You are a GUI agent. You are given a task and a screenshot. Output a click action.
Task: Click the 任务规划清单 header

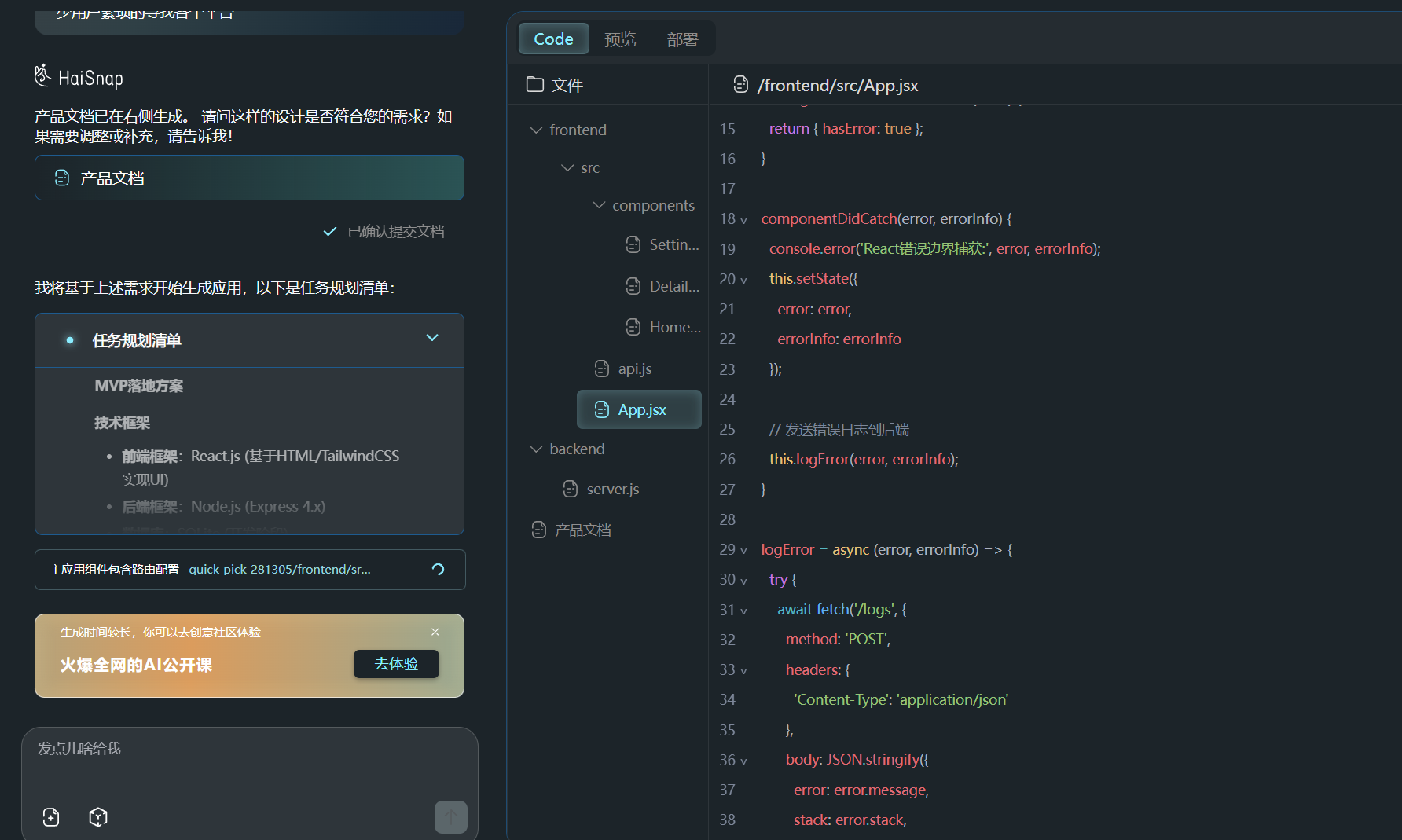pos(249,340)
